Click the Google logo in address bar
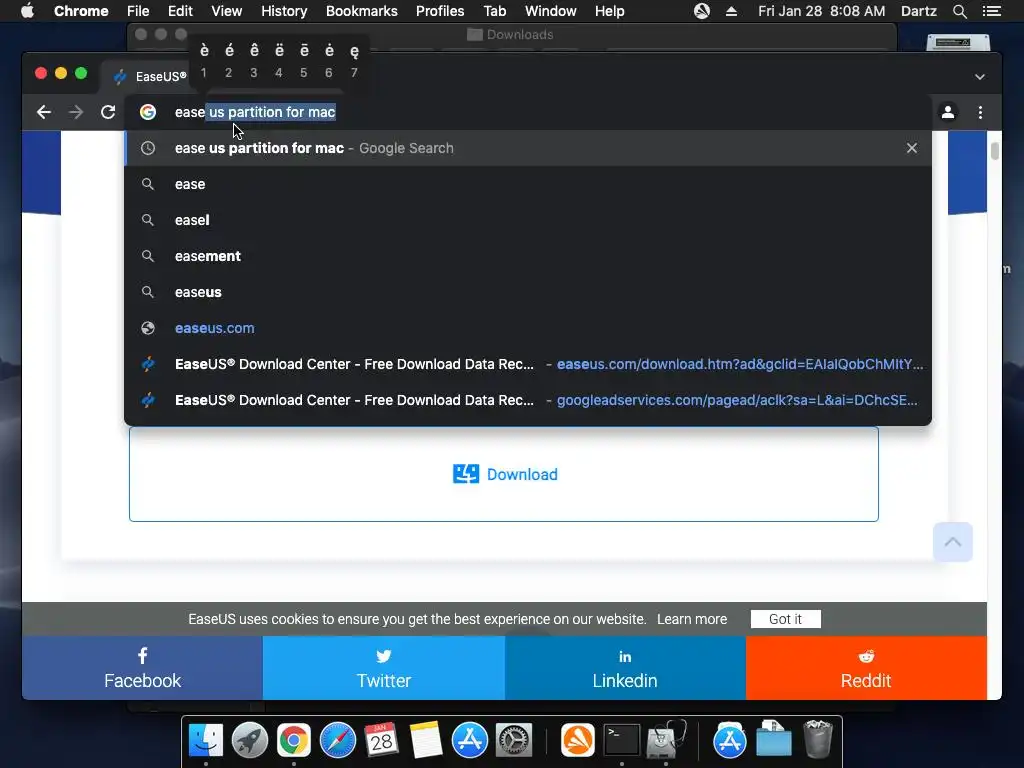 (x=148, y=112)
